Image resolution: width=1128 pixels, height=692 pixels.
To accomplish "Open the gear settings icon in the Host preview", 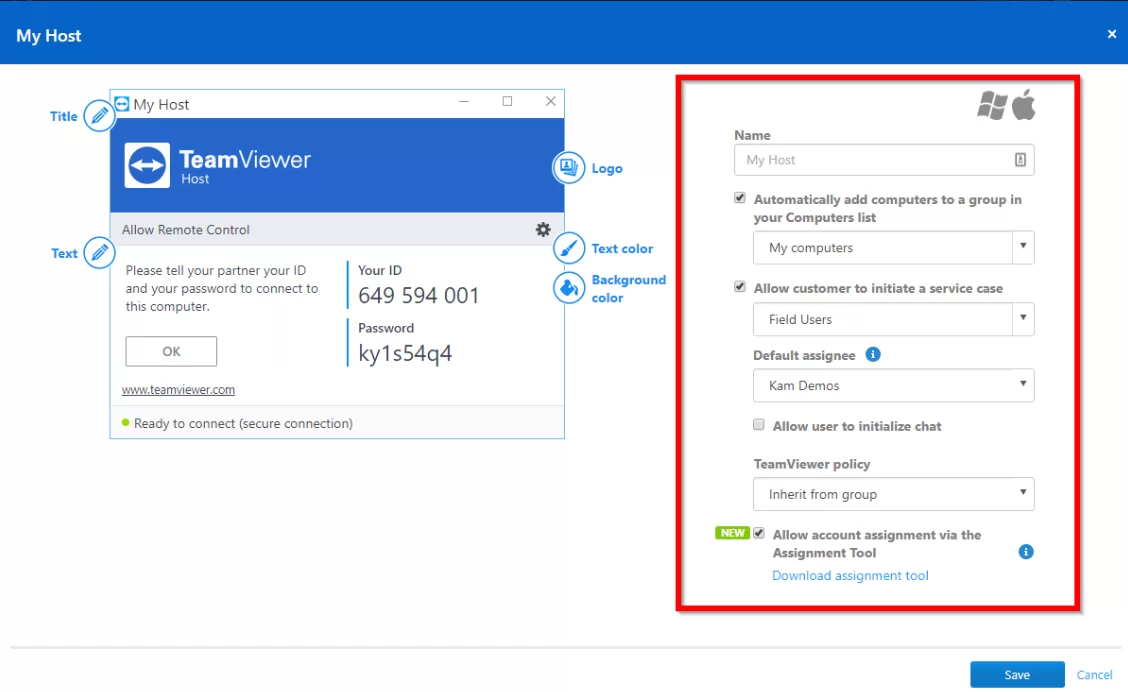I will (543, 229).
